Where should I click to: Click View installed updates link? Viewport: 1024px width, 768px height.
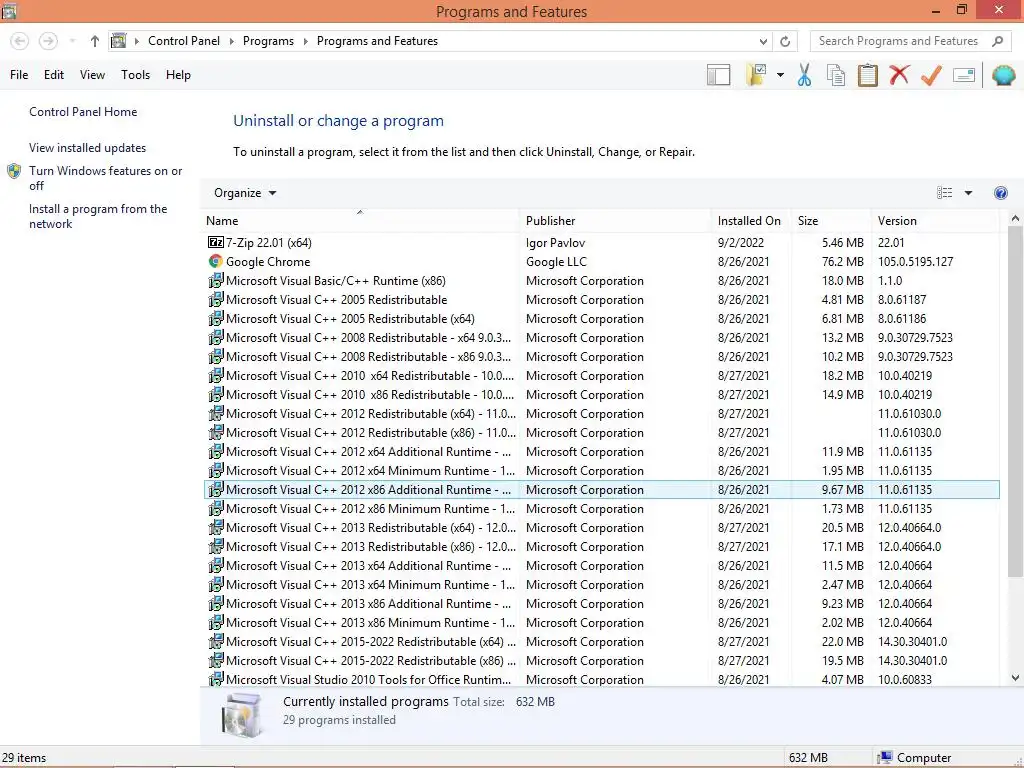pos(88,148)
